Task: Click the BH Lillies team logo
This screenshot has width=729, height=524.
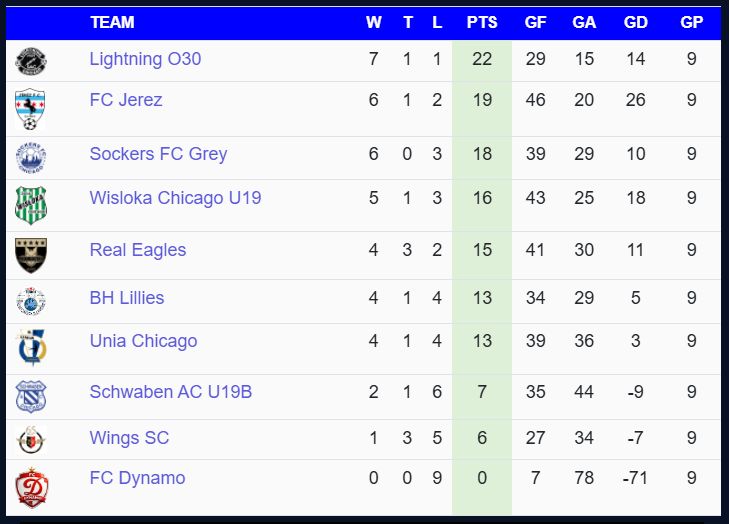Action: (x=30, y=301)
